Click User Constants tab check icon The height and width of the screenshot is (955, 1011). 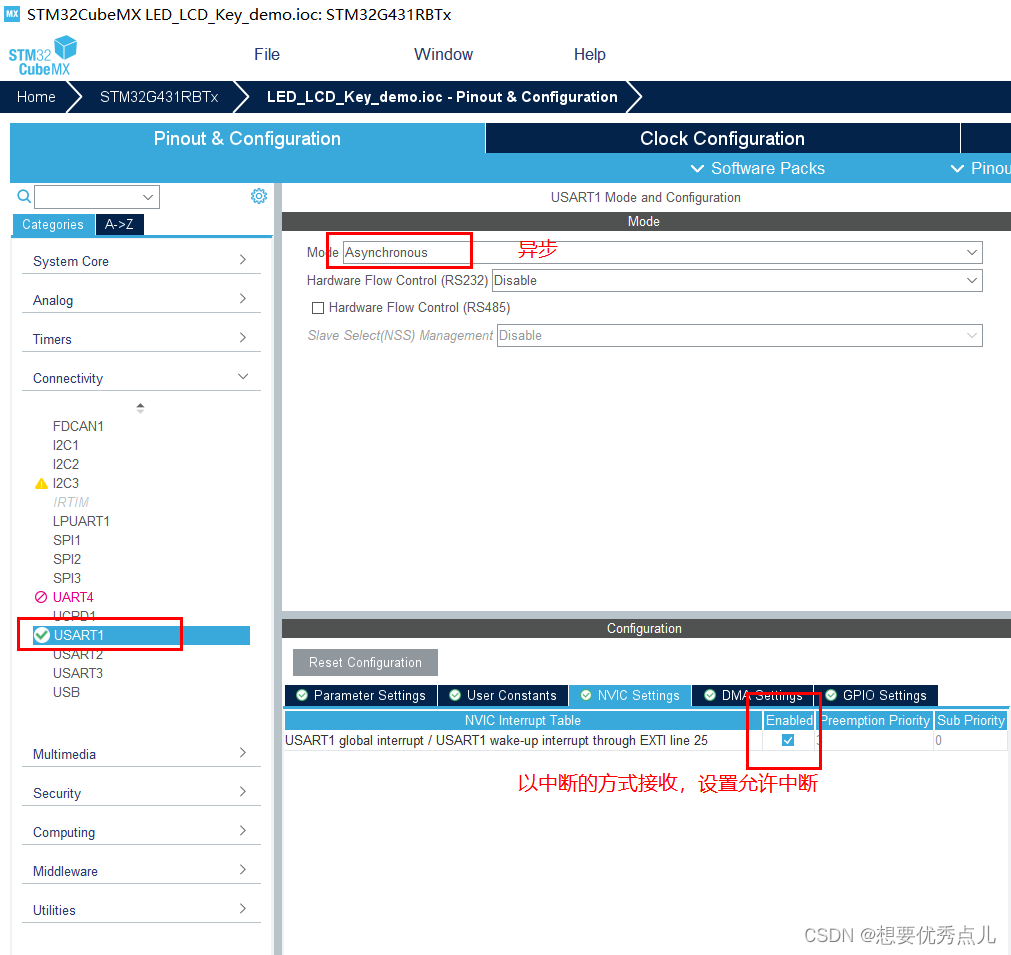tap(455, 695)
